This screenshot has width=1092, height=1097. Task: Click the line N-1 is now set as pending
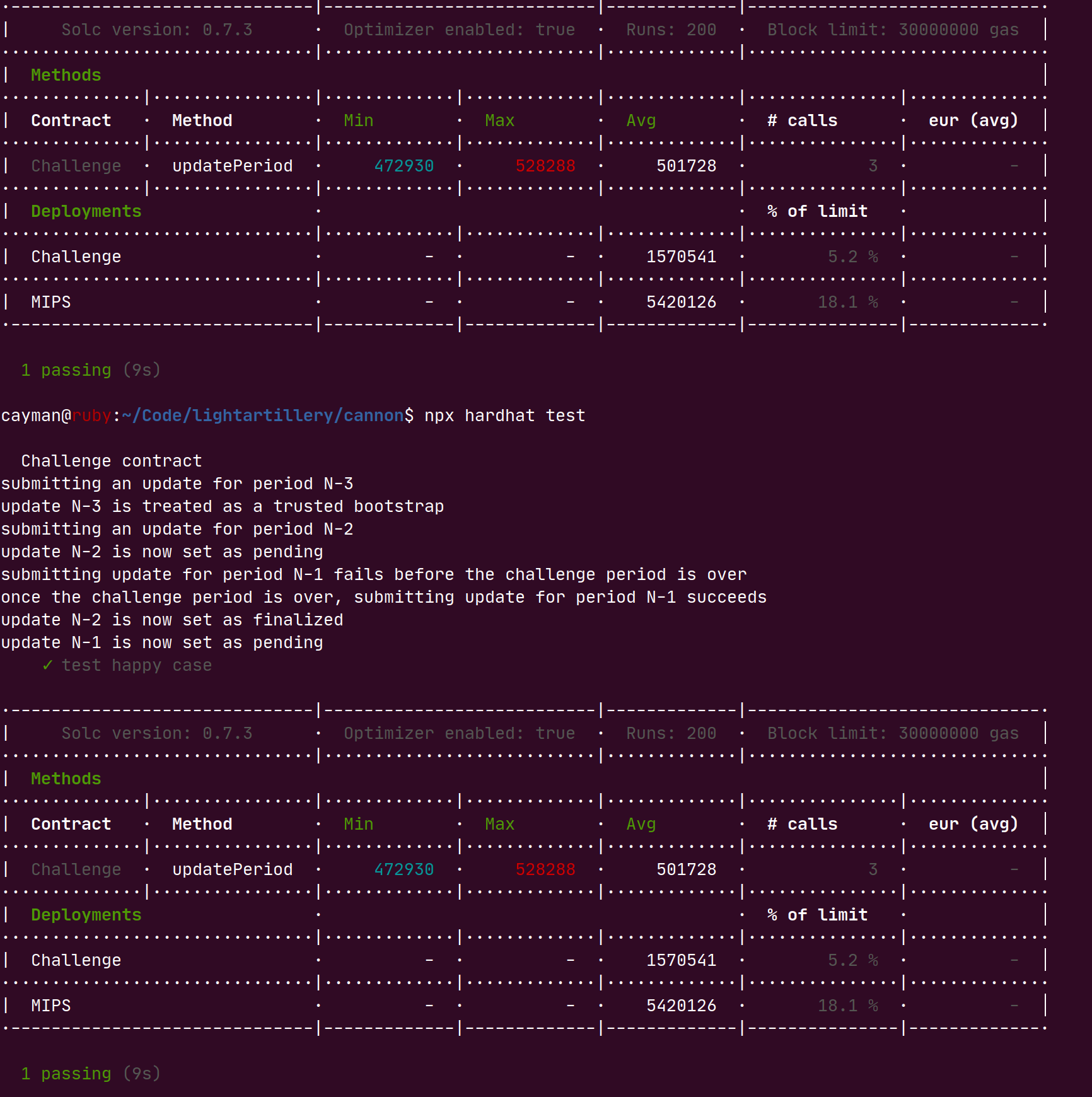[x=161, y=643]
